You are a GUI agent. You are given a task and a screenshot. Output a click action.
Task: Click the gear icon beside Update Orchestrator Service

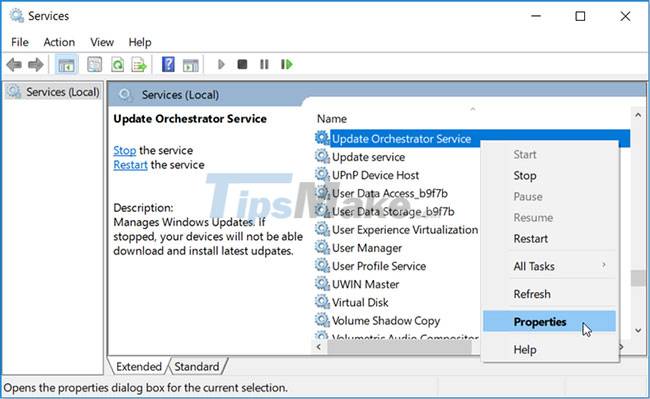(x=322, y=138)
